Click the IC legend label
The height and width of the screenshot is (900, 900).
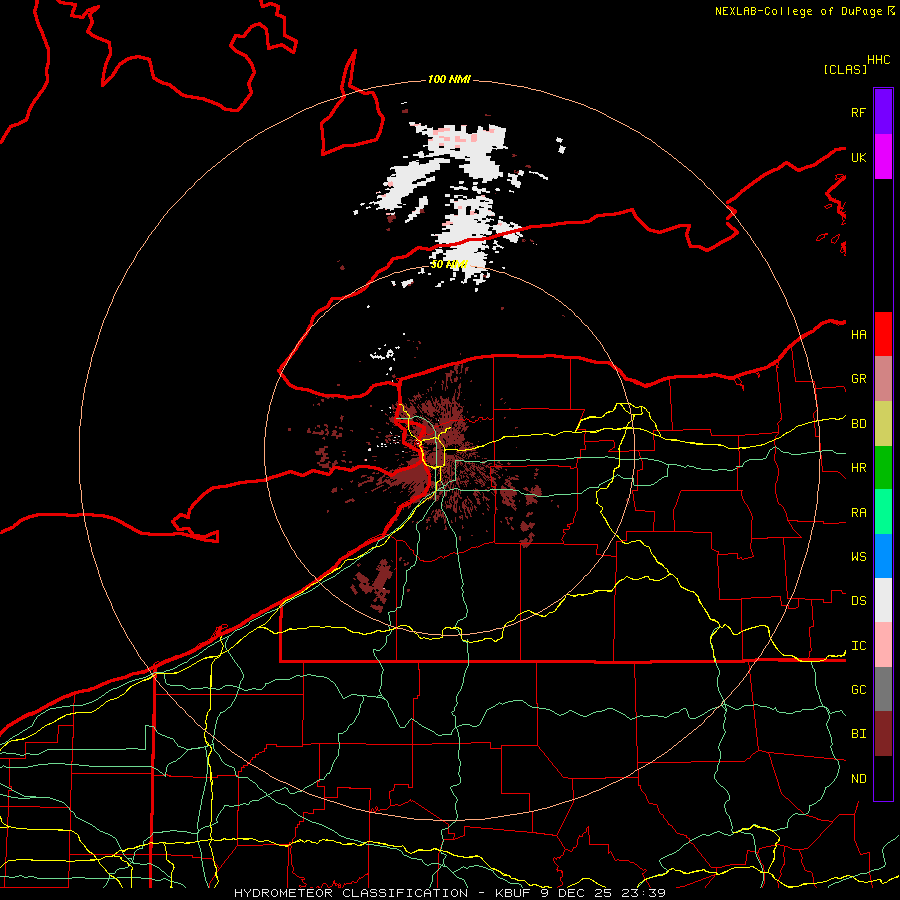[x=858, y=646]
